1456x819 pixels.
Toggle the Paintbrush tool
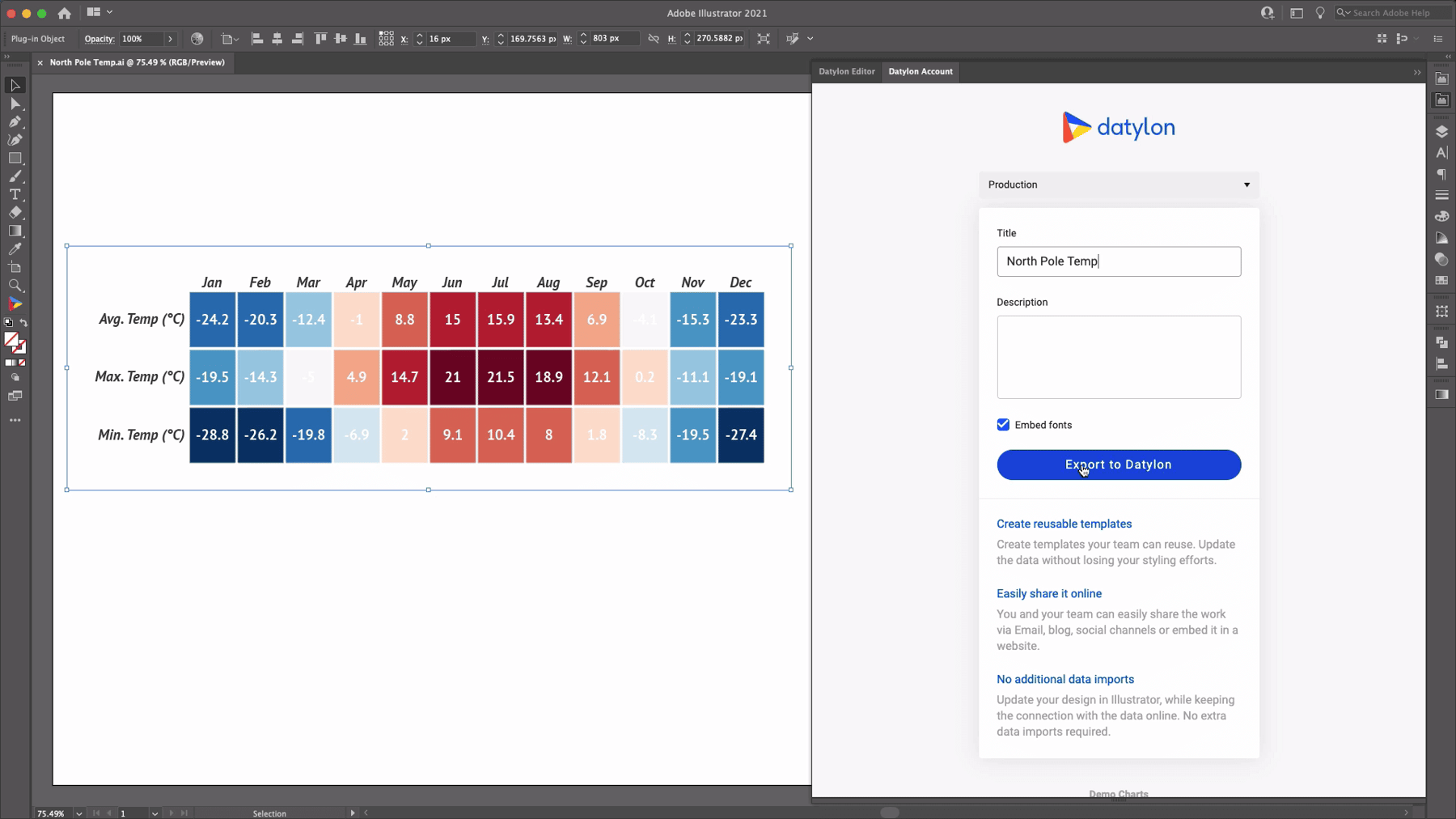click(x=15, y=176)
